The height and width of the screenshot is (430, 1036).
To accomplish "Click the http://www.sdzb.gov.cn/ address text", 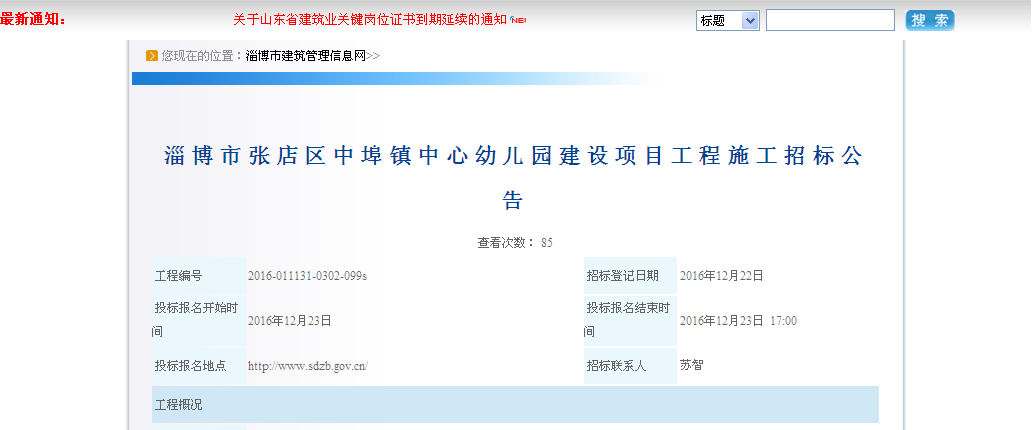I will coord(307,366).
